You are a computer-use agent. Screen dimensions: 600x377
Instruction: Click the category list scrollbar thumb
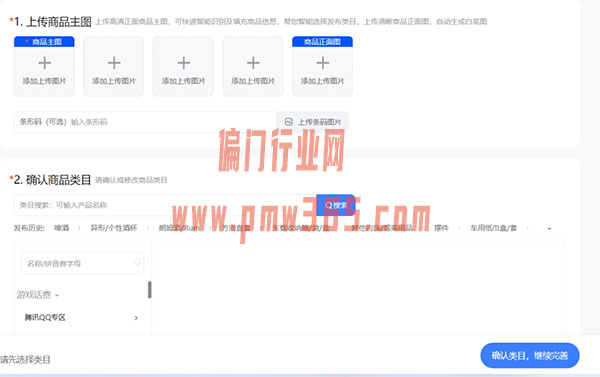coord(150,290)
